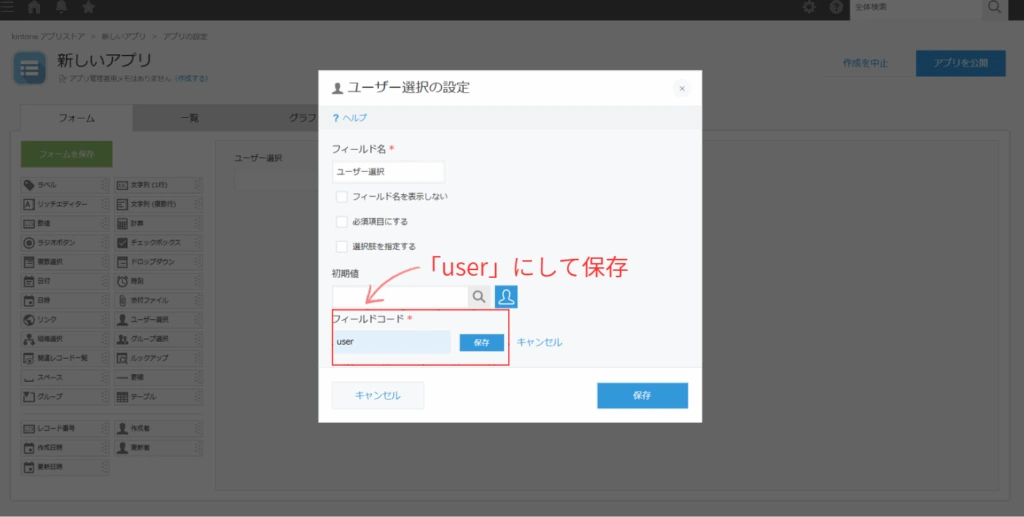Click small 保存 button beside field code

481,343
